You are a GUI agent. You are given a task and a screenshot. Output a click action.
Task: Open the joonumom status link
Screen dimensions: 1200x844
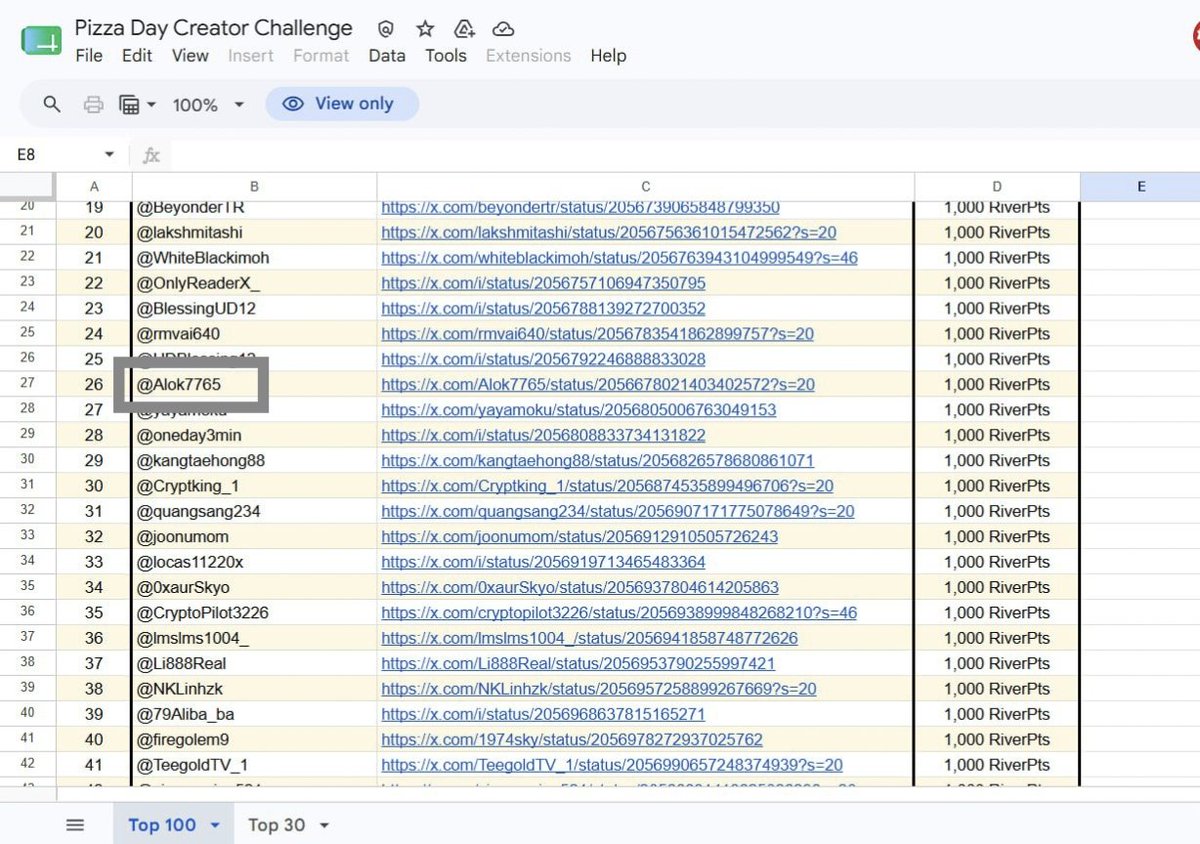coord(579,537)
